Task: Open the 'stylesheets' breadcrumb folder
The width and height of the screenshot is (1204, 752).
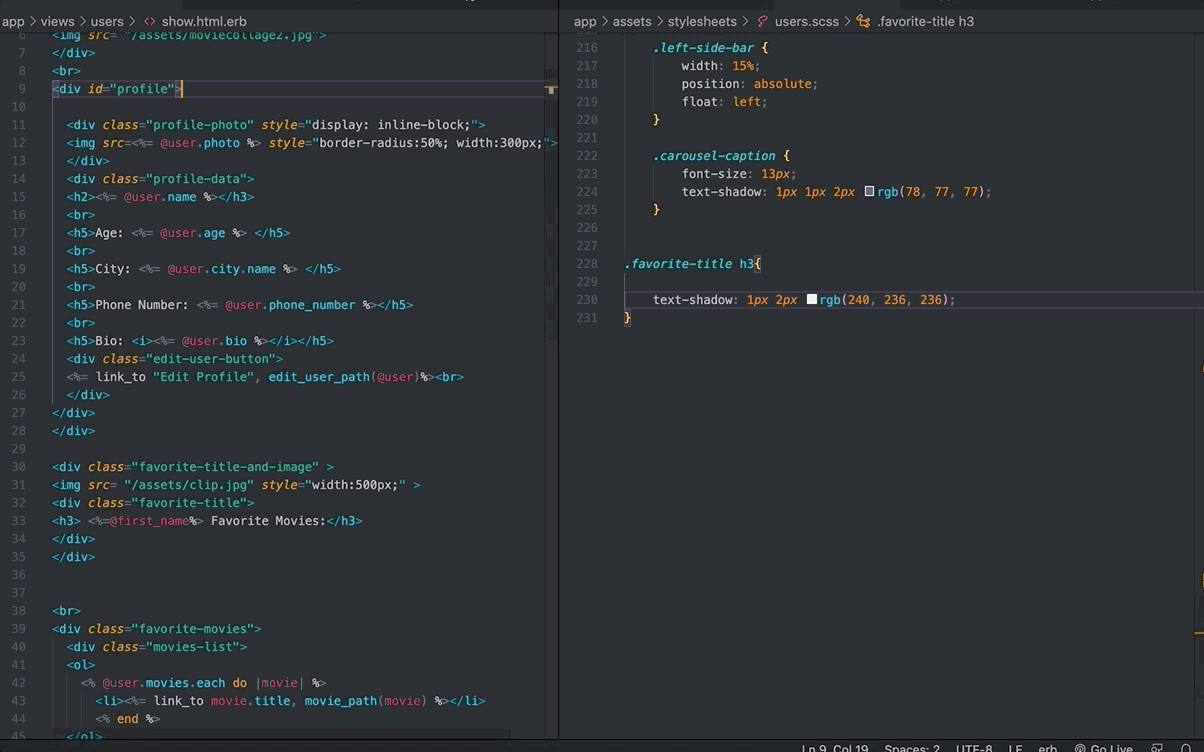Action: [702, 21]
